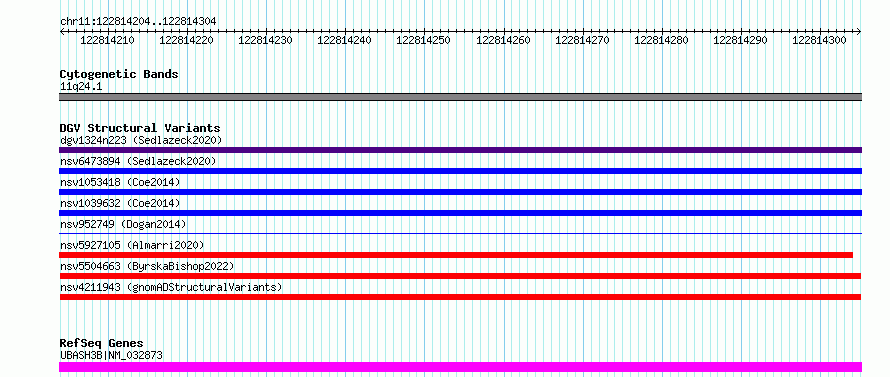
Task: Click the DGV Structural Variants track heading
Action: (x=140, y=128)
